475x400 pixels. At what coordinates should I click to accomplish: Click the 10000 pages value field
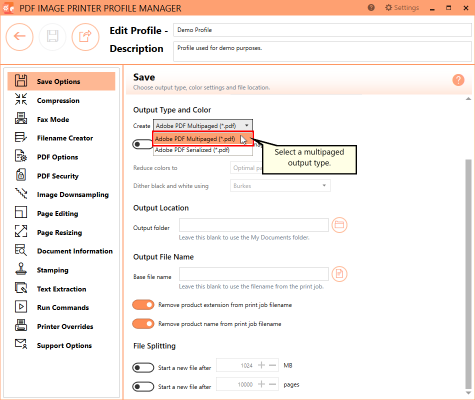[247, 384]
